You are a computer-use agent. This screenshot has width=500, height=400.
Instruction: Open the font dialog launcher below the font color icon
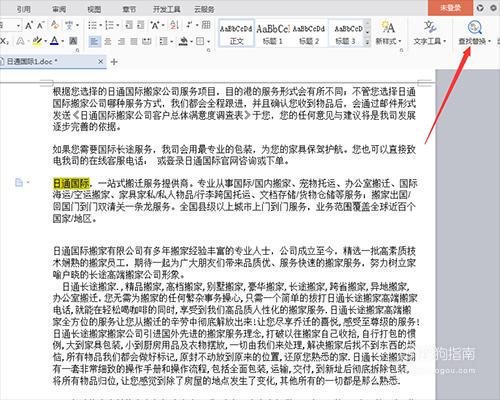tap(77, 50)
